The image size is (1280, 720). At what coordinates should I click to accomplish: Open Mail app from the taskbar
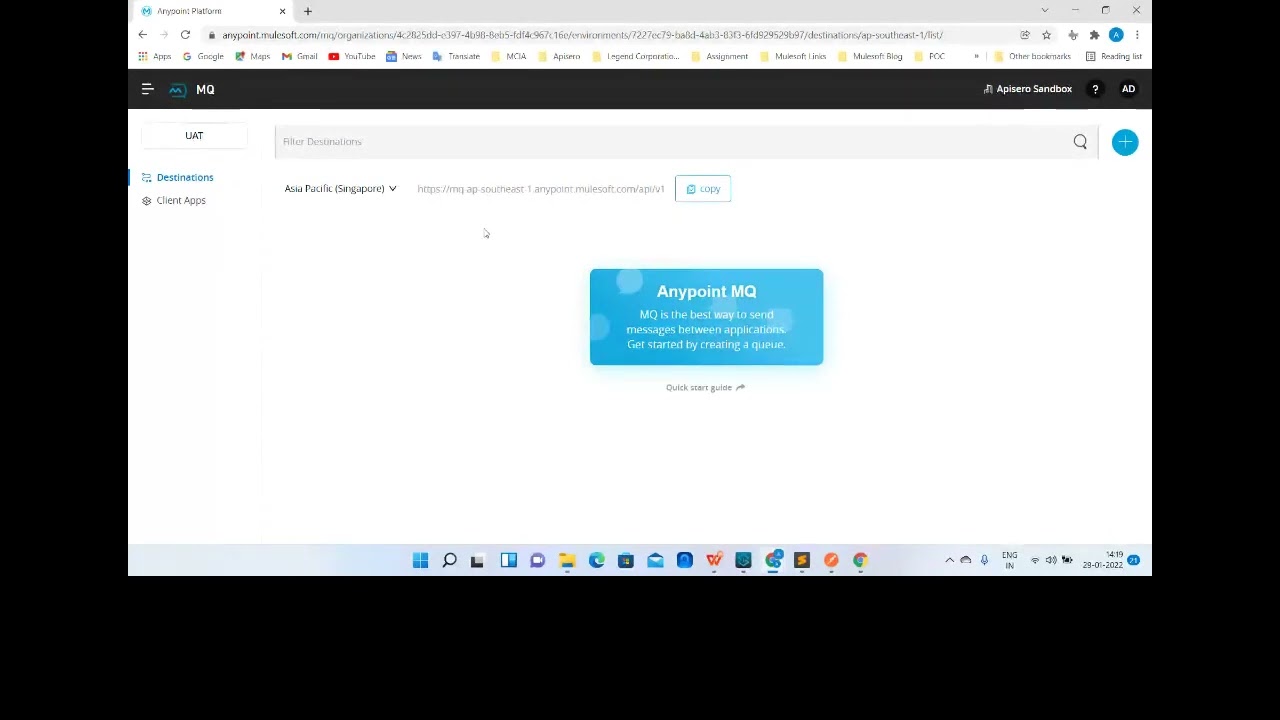point(655,560)
